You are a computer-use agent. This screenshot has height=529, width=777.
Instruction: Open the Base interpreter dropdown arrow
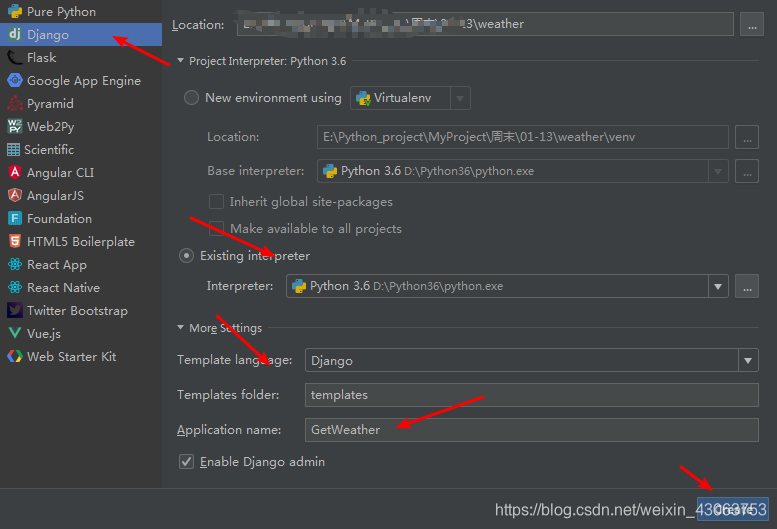pos(718,171)
